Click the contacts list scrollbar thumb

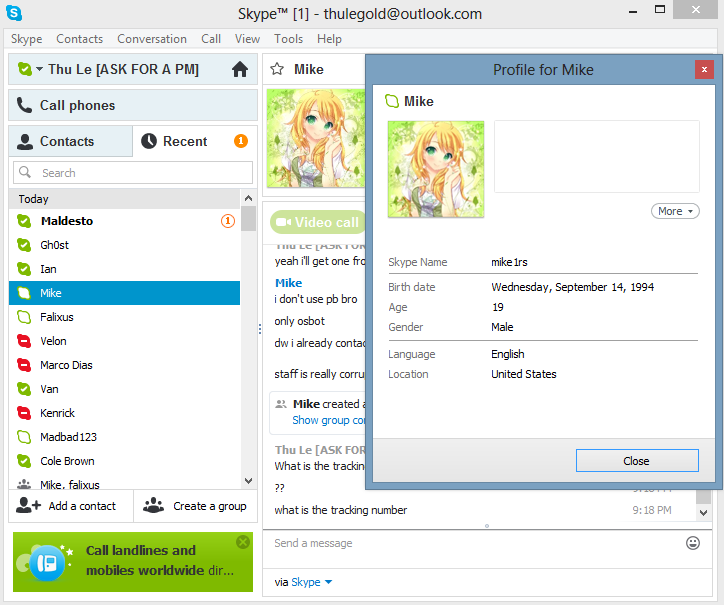click(x=248, y=219)
